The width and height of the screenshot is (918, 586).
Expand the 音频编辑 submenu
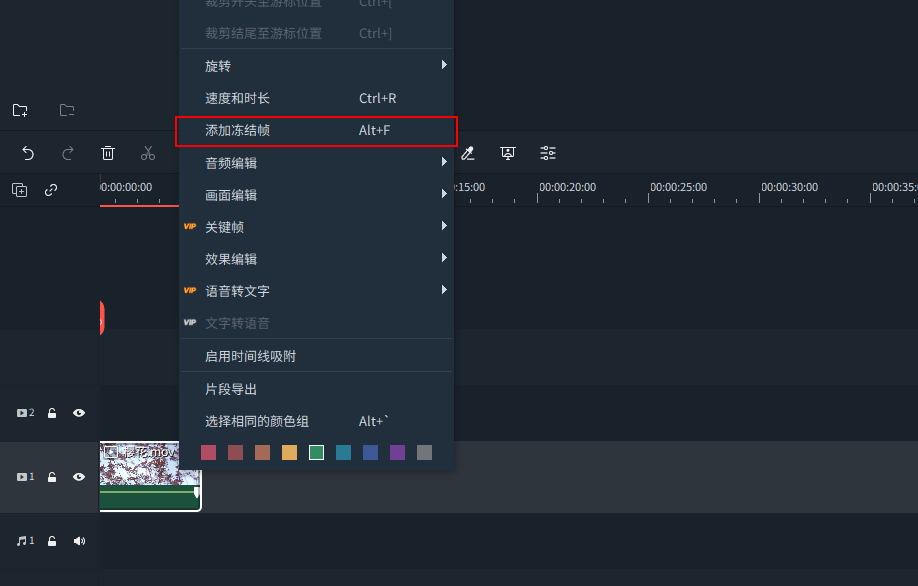point(316,163)
